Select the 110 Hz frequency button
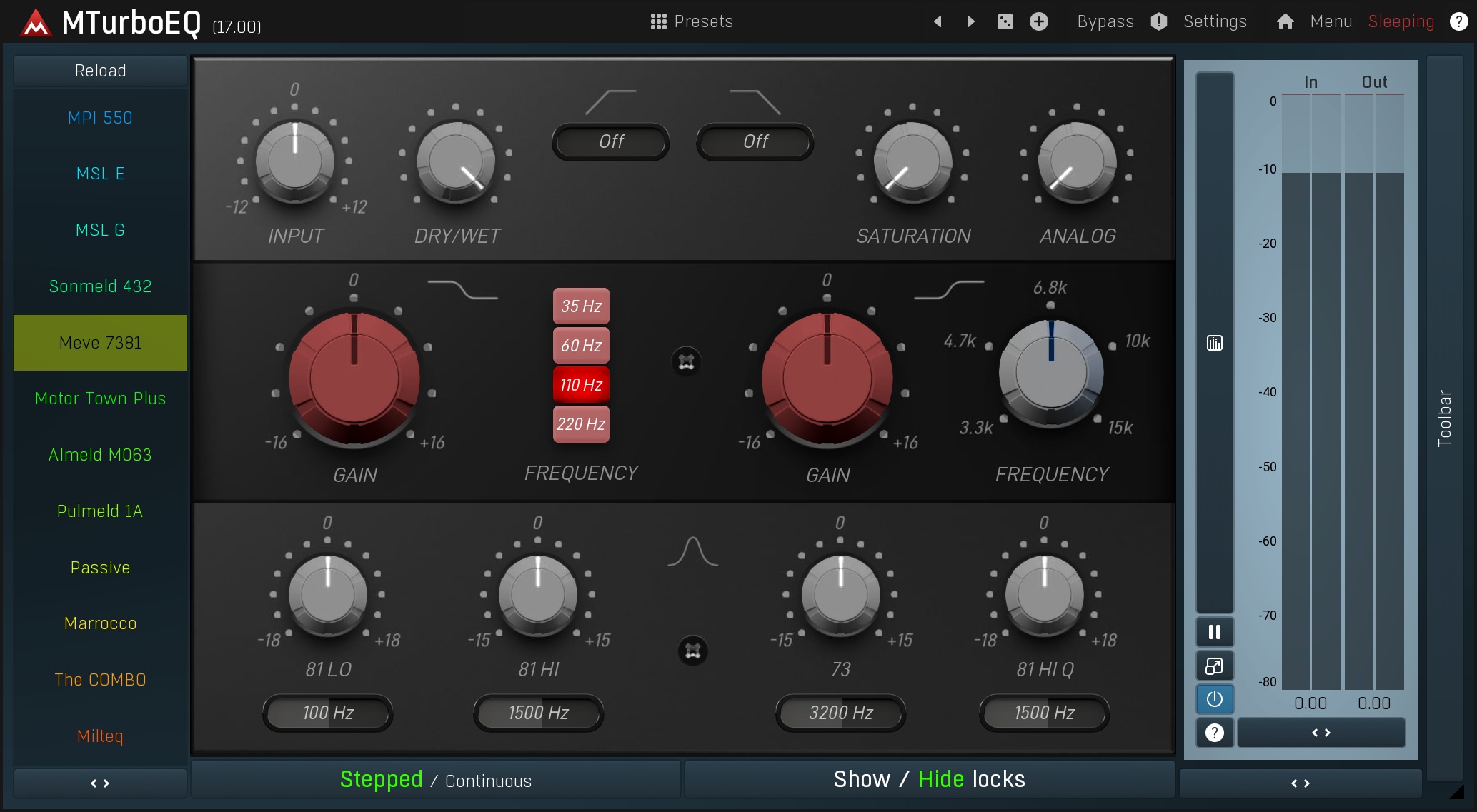 [581, 385]
